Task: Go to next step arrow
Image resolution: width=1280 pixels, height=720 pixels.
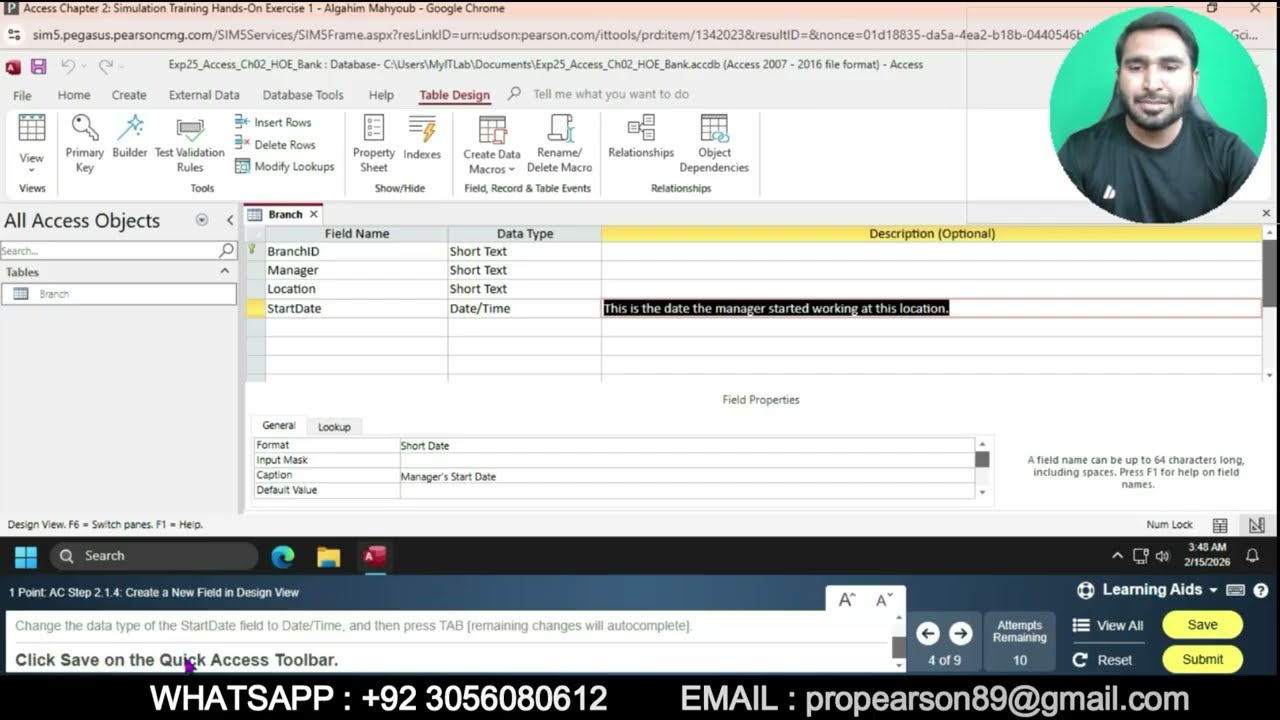Action: tap(961, 633)
